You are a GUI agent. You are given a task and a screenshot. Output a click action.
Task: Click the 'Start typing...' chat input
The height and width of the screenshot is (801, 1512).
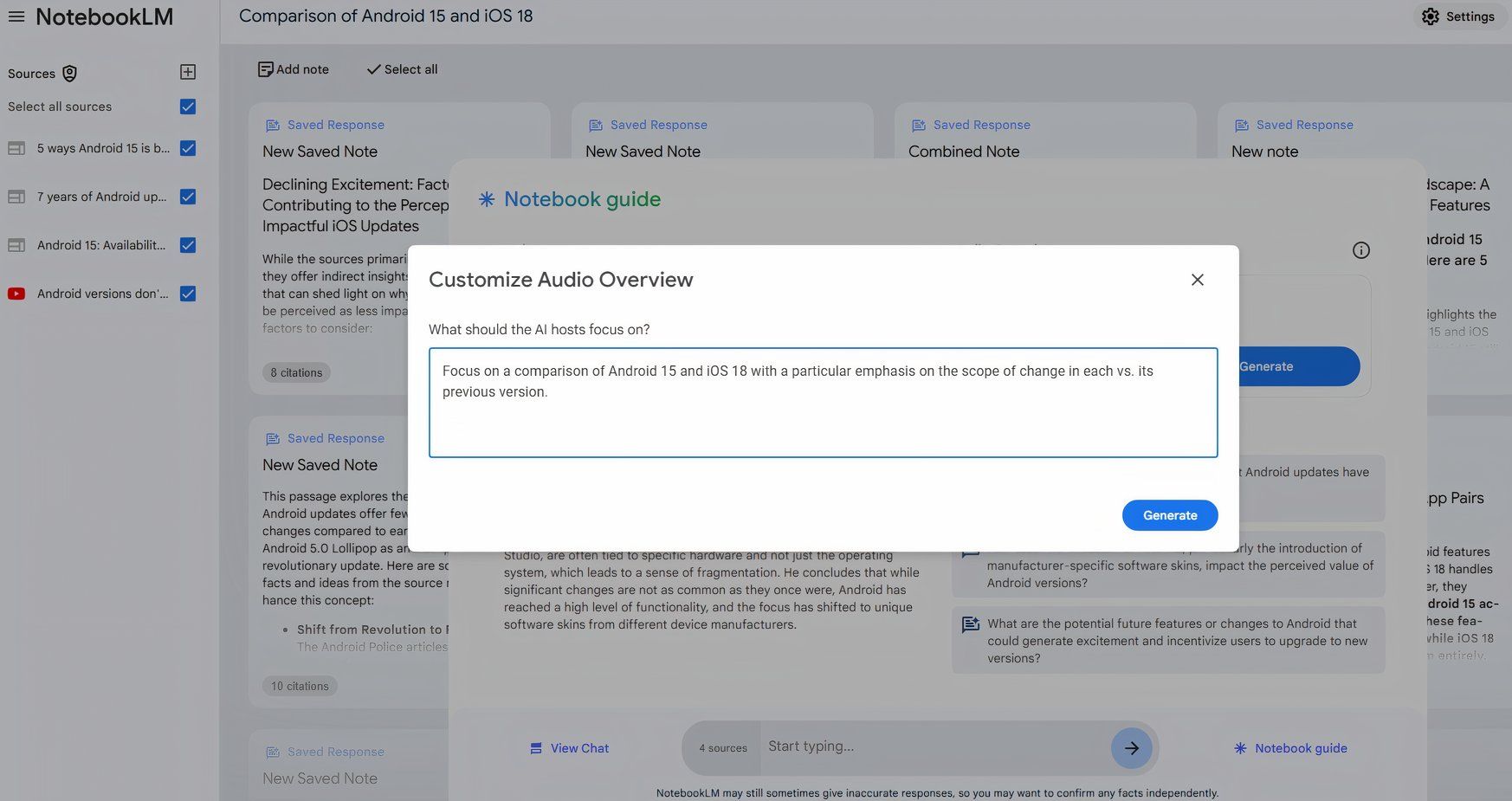[x=935, y=746]
